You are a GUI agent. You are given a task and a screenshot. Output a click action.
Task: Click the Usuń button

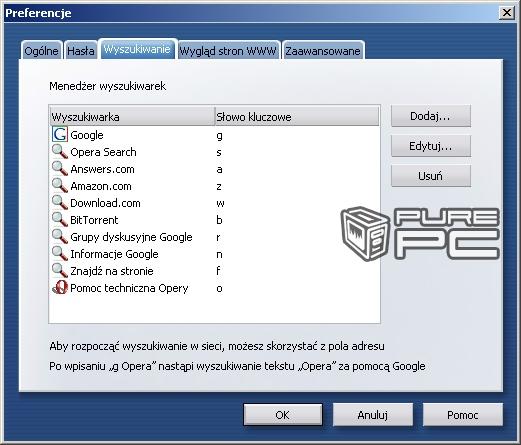click(x=431, y=176)
